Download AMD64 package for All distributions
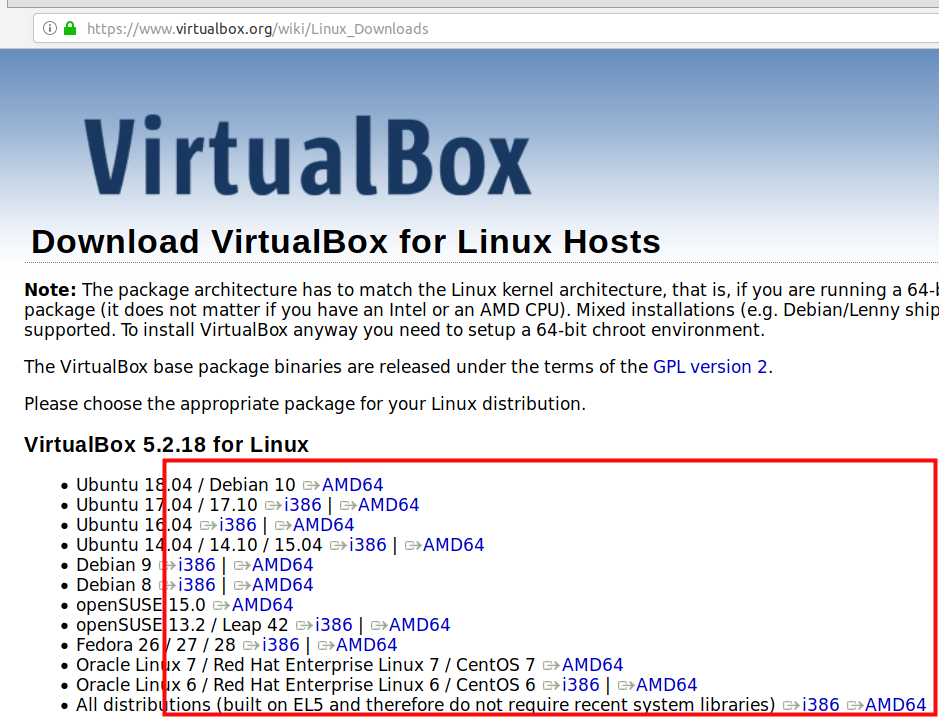Screen dimensions: 939x722 895,705
